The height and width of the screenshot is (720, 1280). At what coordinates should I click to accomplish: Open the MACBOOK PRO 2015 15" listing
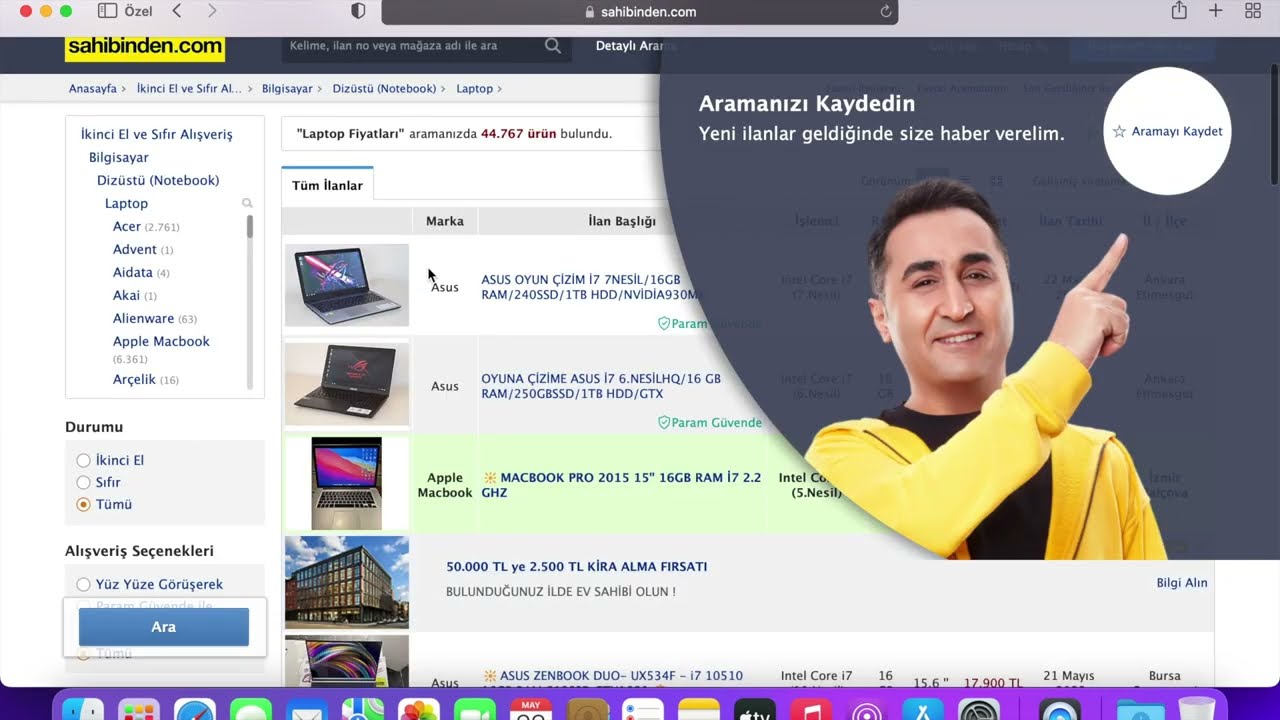[x=621, y=485]
